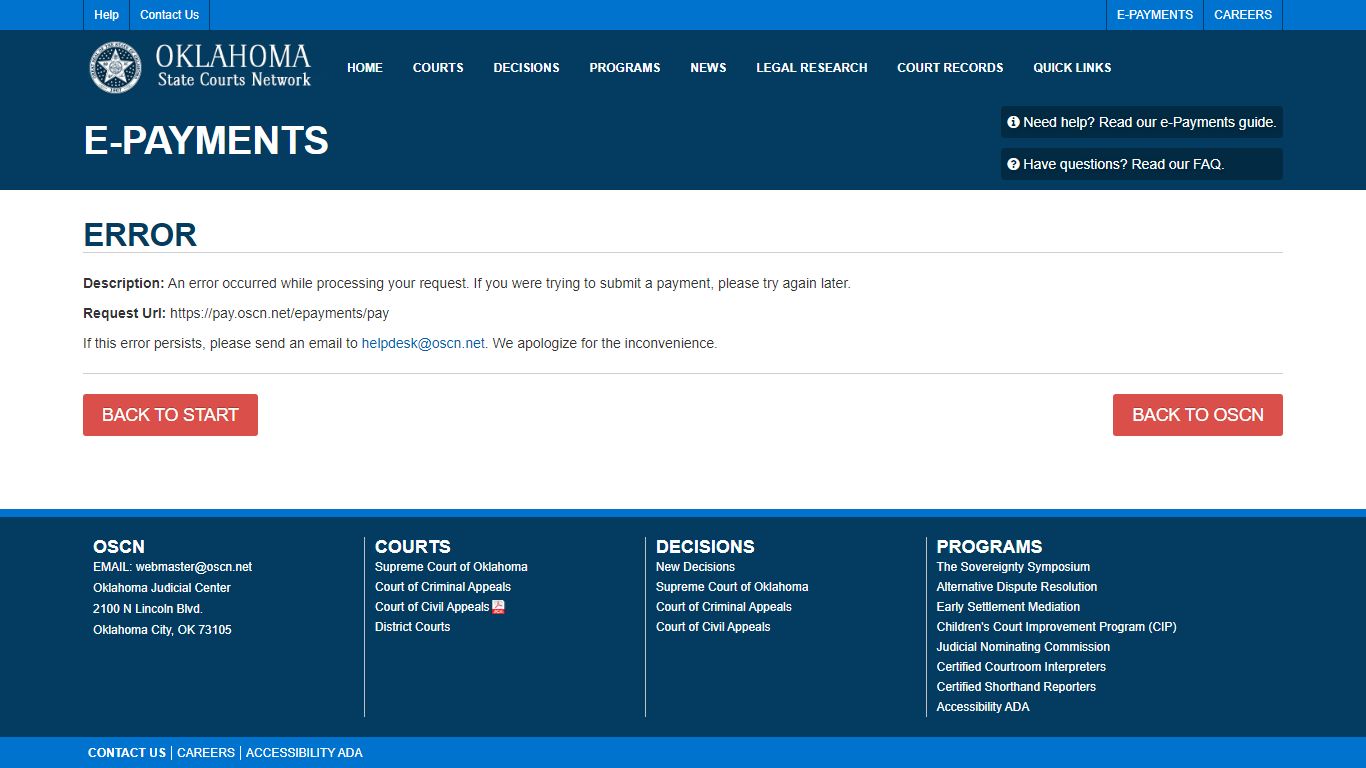The width and height of the screenshot is (1366, 768).
Task: Open the e-Payments guide help button
Action: tap(1142, 122)
